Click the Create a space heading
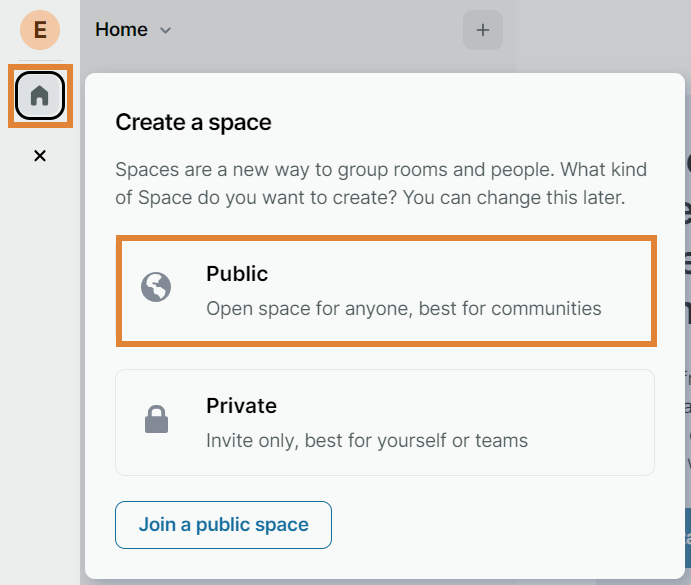 pos(193,123)
